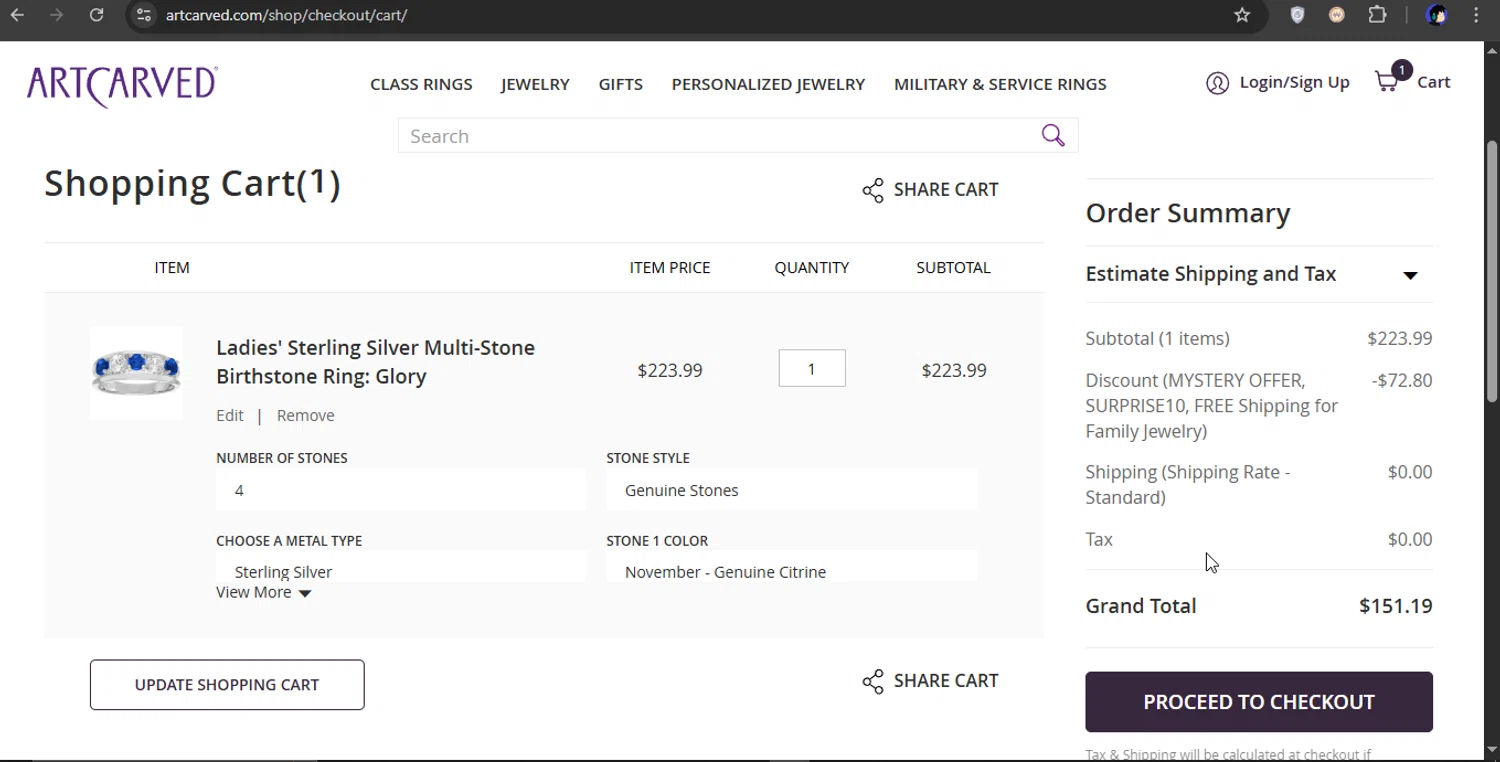Click UPDATE SHOPPING CART button
The image size is (1500, 762).
pyautogui.click(x=227, y=685)
